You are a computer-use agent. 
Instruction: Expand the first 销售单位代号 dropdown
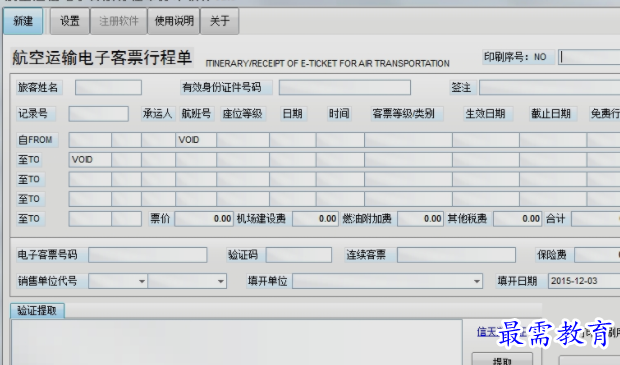click(142, 282)
